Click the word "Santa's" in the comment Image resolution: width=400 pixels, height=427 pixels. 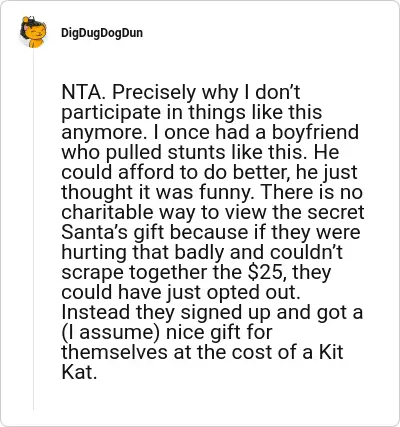pos(95,232)
